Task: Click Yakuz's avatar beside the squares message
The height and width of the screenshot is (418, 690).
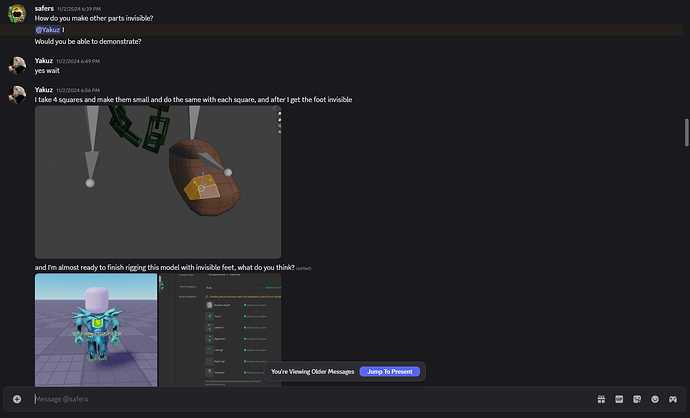Action: click(17, 95)
